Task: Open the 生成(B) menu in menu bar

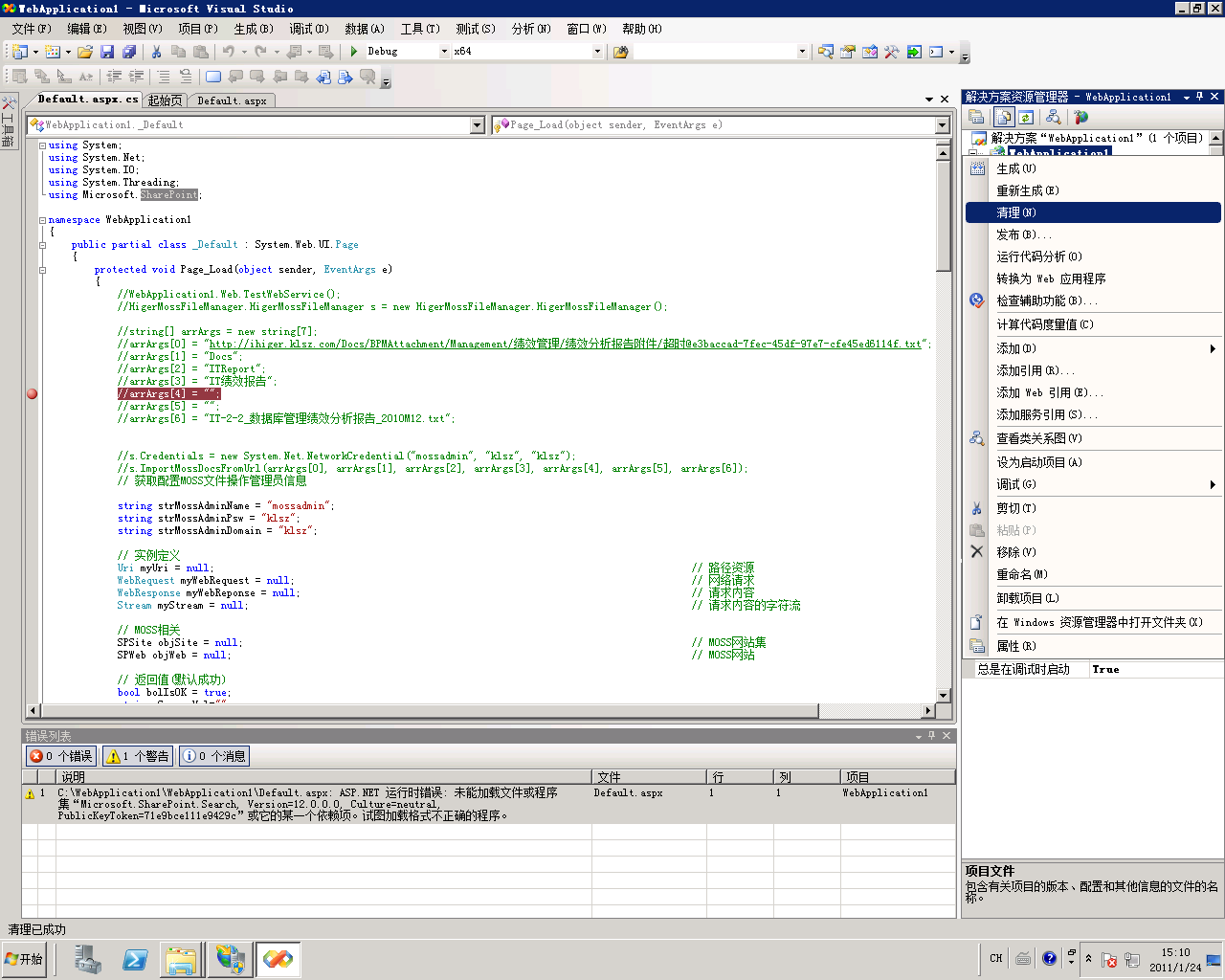Action: click(254, 29)
